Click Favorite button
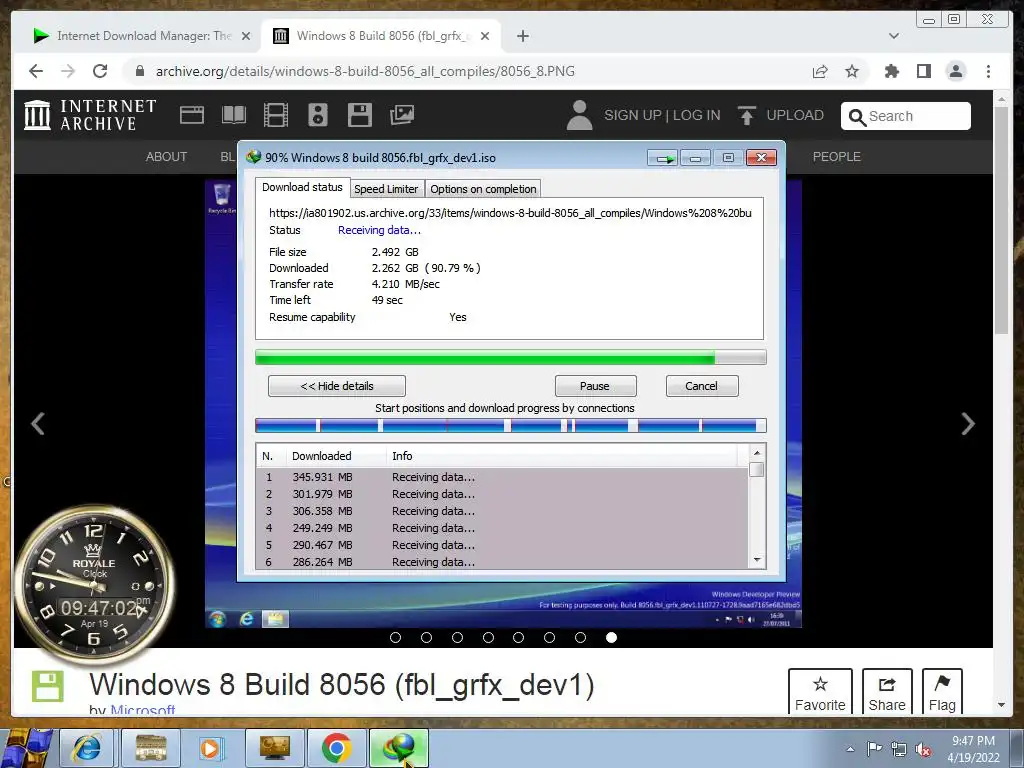 pos(820,692)
